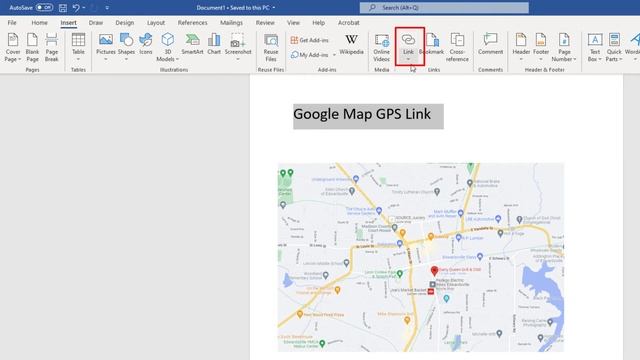Viewport: 640px width, 360px height.
Task: Open the Page Number menu
Action: (x=564, y=47)
